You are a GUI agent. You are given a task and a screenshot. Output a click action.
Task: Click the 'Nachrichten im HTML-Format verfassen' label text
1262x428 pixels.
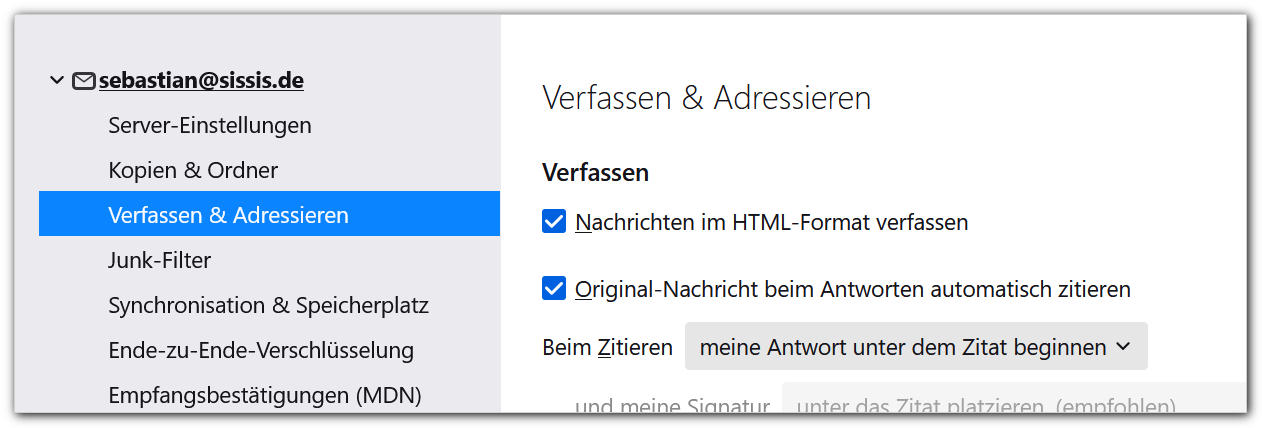tap(772, 222)
